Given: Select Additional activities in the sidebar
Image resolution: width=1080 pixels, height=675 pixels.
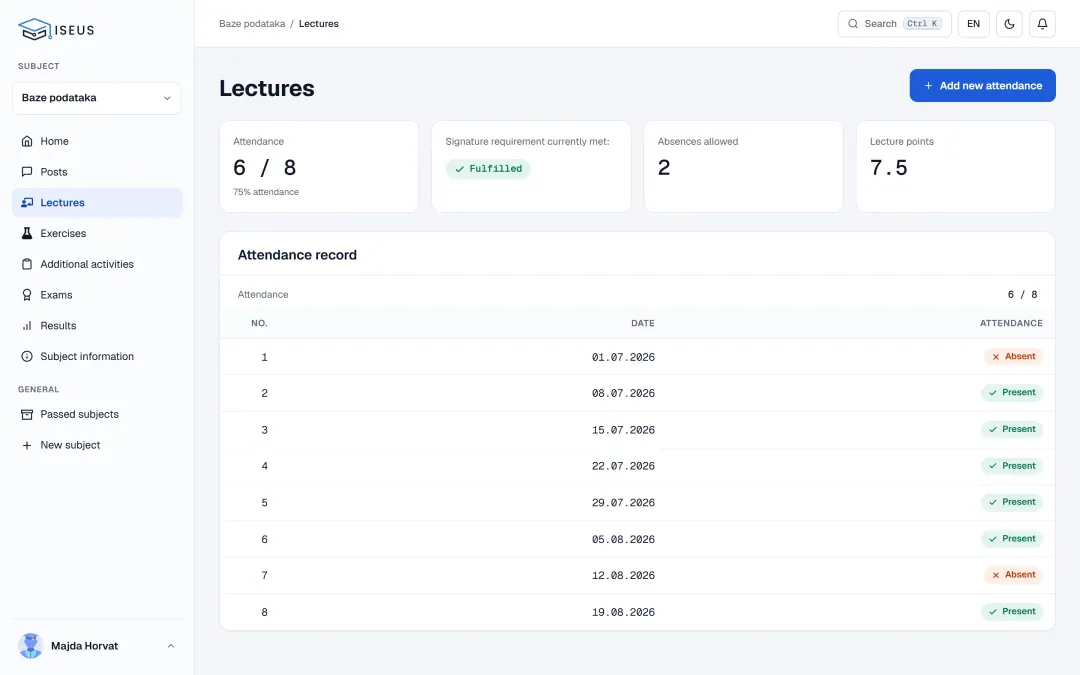Looking at the screenshot, I should [97, 264].
